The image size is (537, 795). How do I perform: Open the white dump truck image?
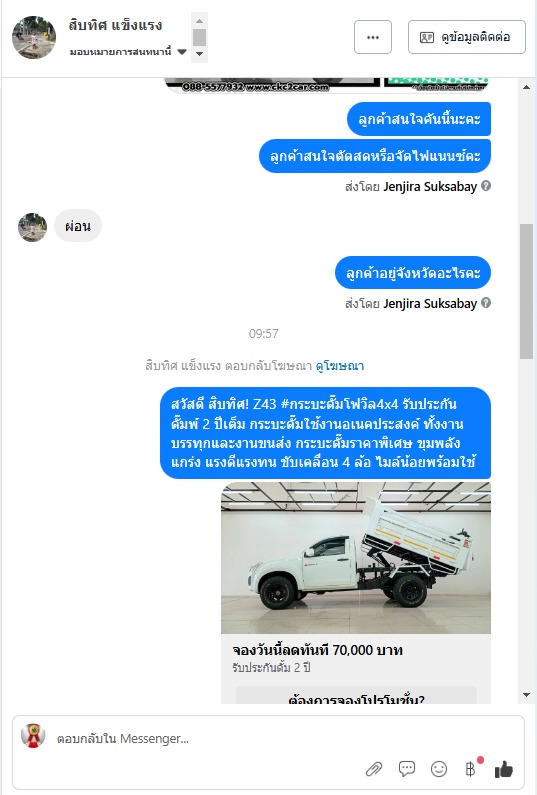(x=356, y=558)
